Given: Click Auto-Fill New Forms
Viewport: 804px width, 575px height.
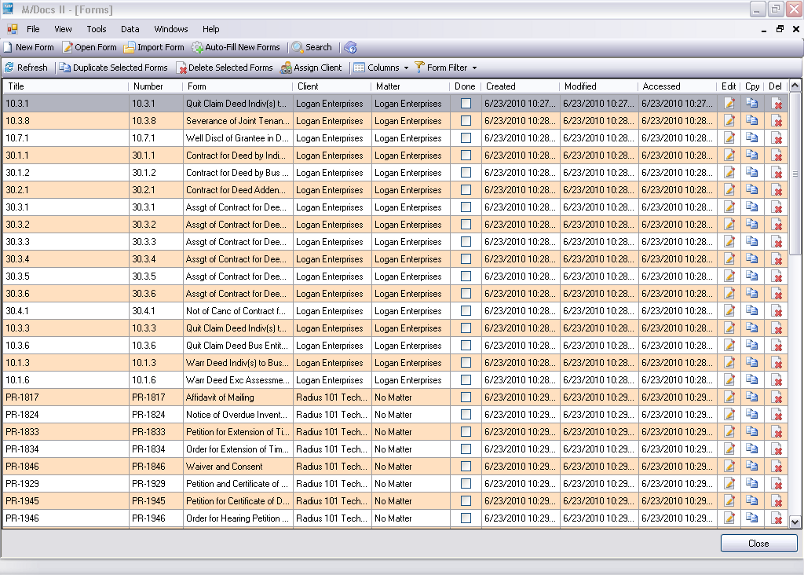Looking at the screenshot, I should tap(236, 47).
